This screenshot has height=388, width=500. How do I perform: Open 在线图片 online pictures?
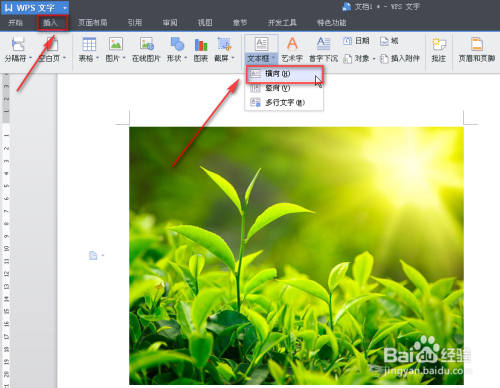(146, 49)
